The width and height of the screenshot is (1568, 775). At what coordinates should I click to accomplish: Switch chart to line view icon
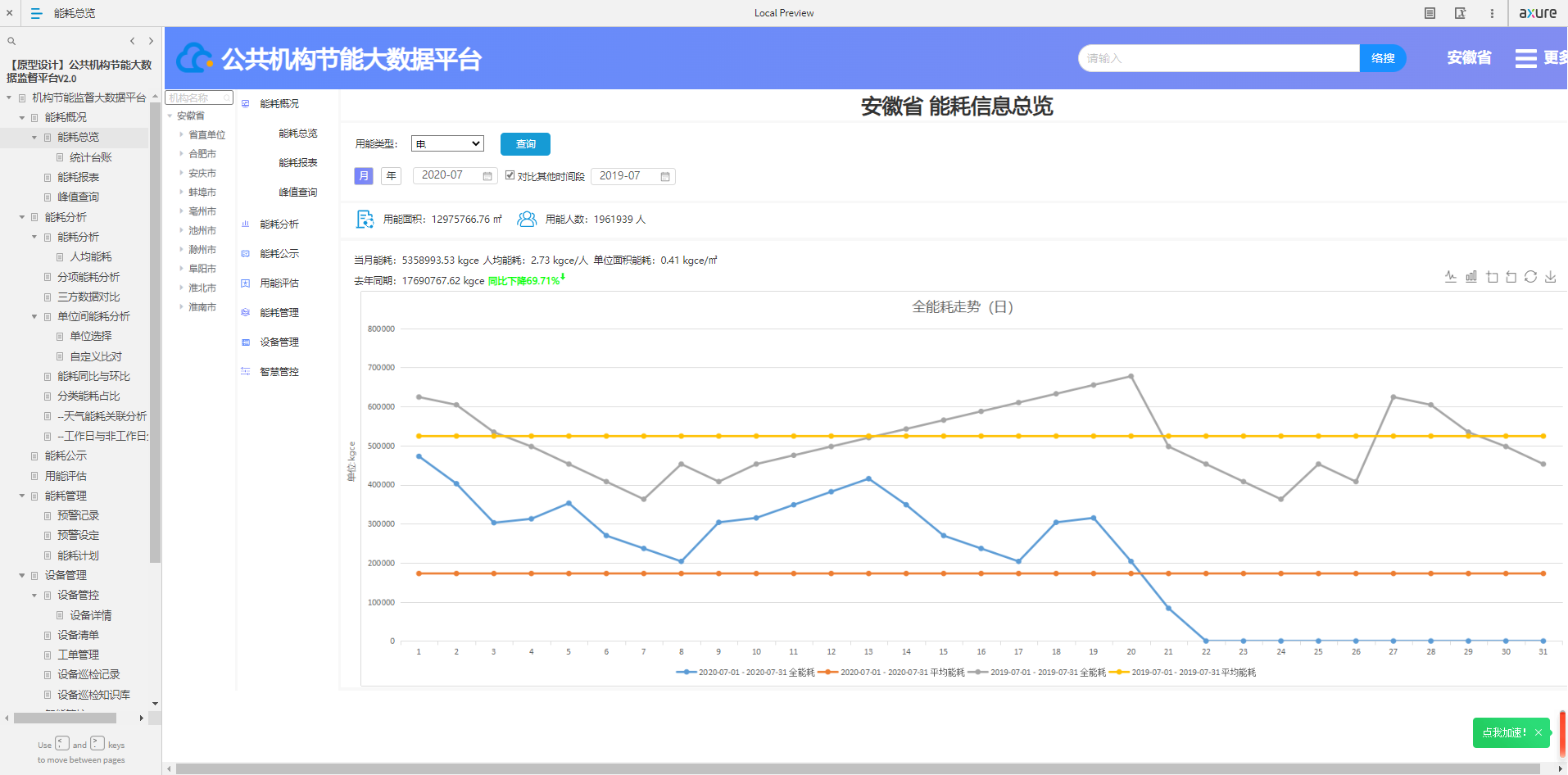point(1451,277)
